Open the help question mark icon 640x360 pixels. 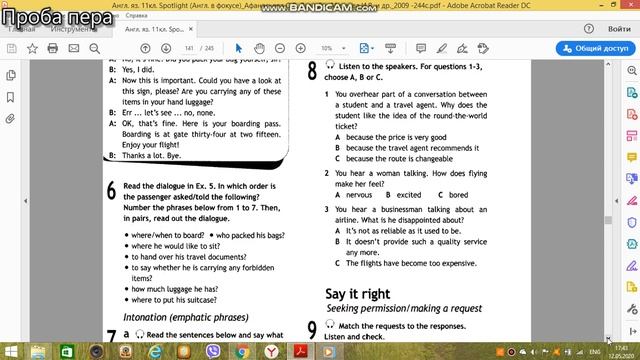pos(589,29)
